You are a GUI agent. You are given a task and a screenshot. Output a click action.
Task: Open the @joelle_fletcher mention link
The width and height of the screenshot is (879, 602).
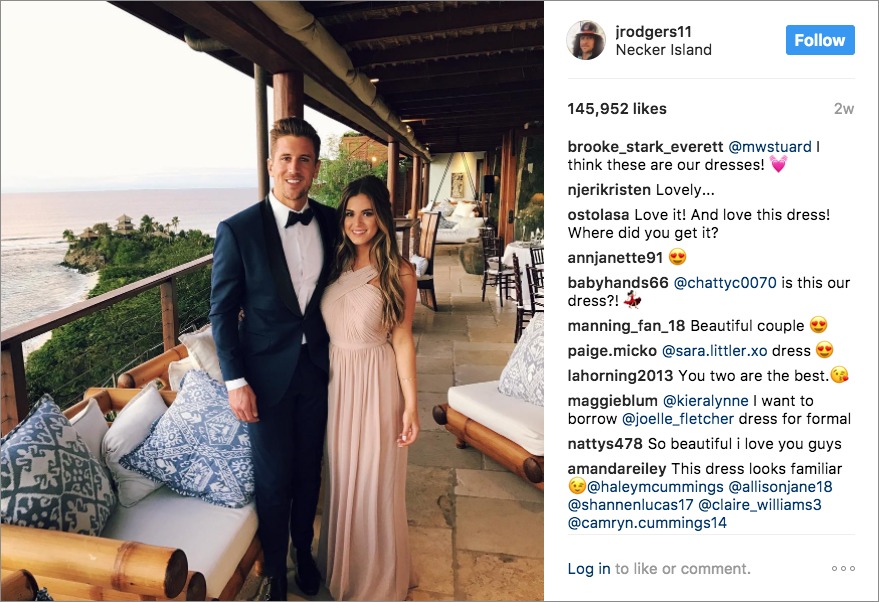(678, 419)
